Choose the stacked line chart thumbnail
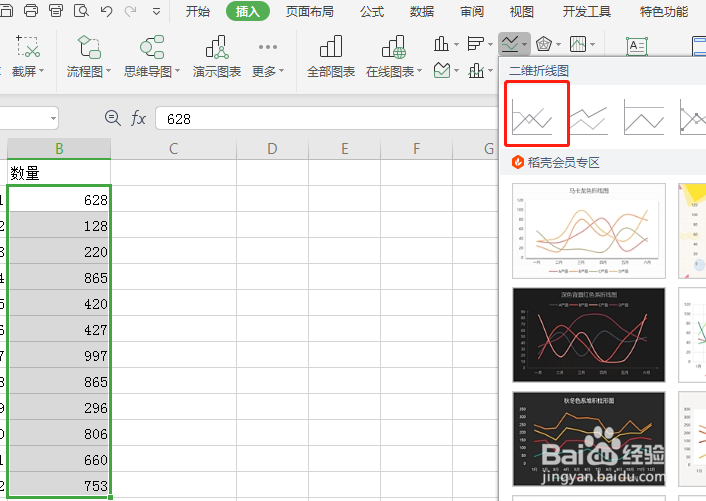Screen dimensions: 706x501 588,118
